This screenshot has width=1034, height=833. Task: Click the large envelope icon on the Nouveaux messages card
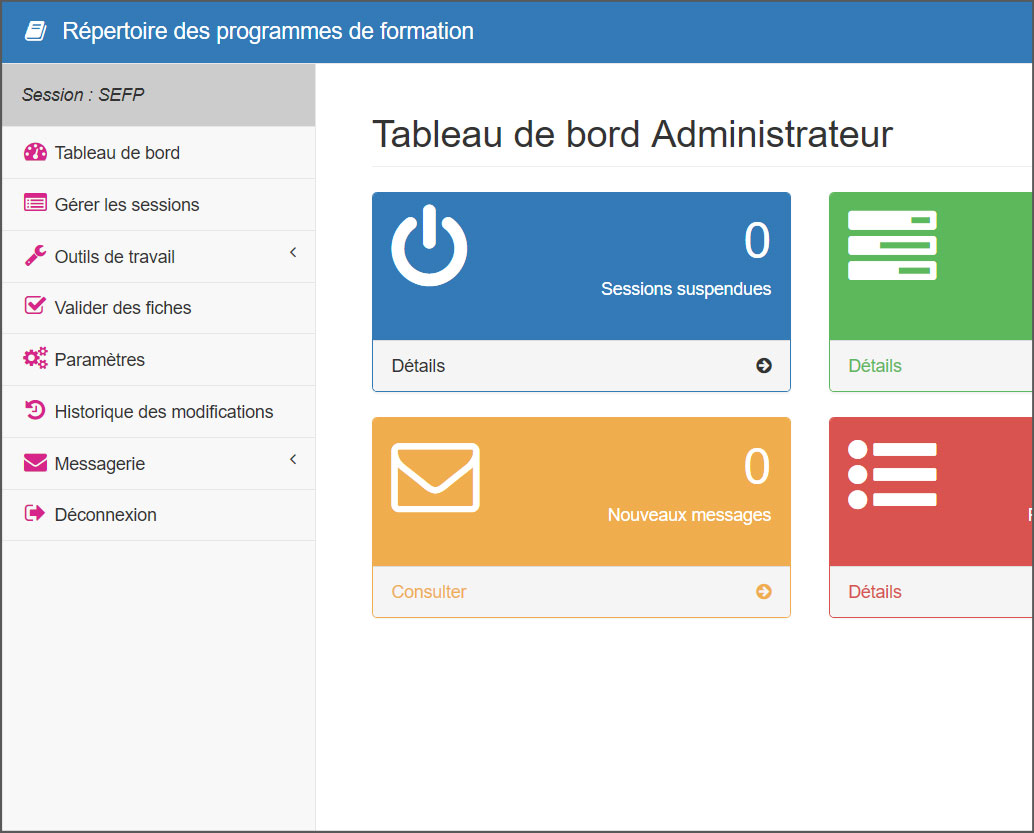pyautogui.click(x=435, y=478)
